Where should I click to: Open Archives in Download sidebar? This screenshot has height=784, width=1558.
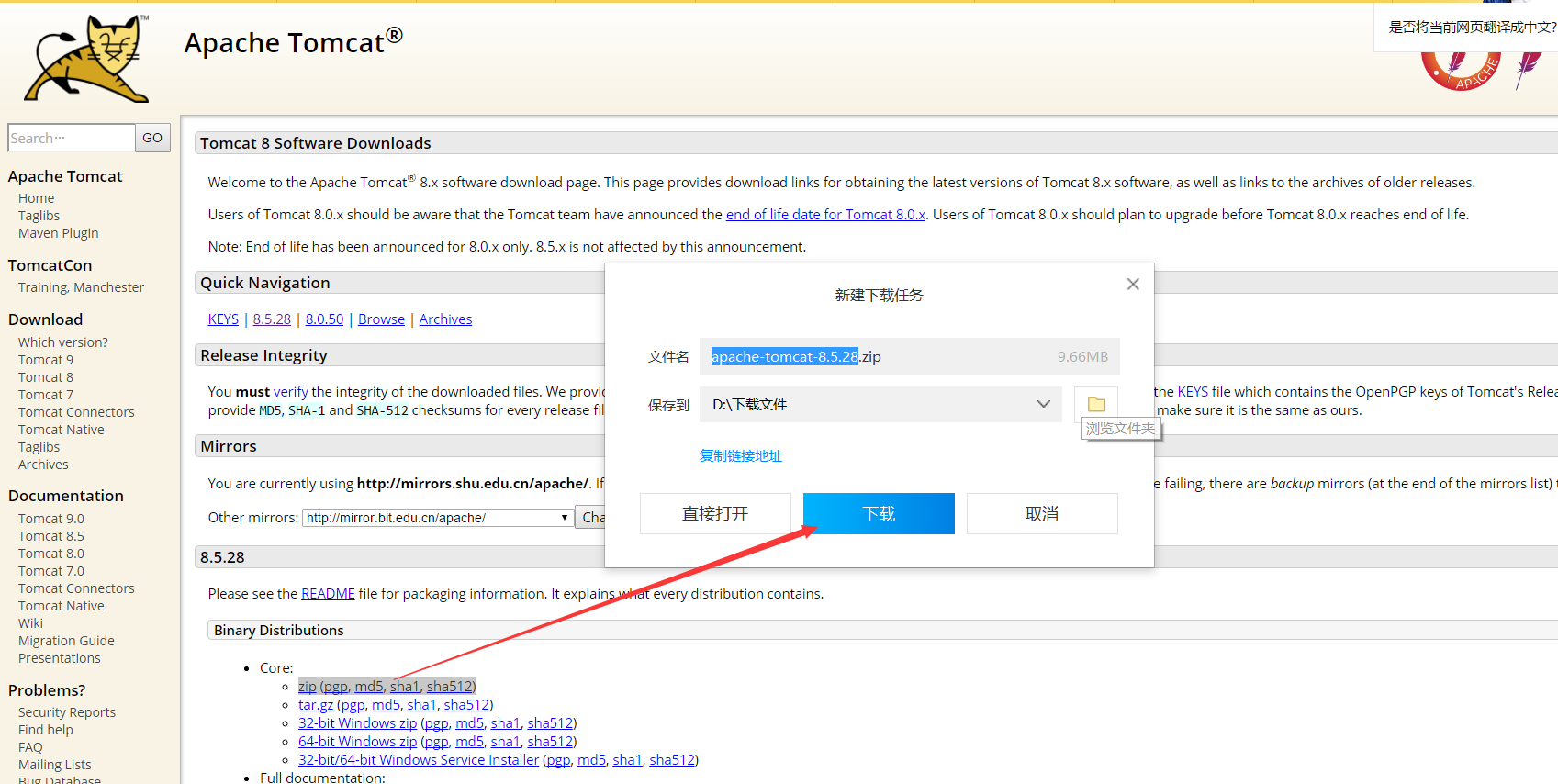(x=43, y=465)
